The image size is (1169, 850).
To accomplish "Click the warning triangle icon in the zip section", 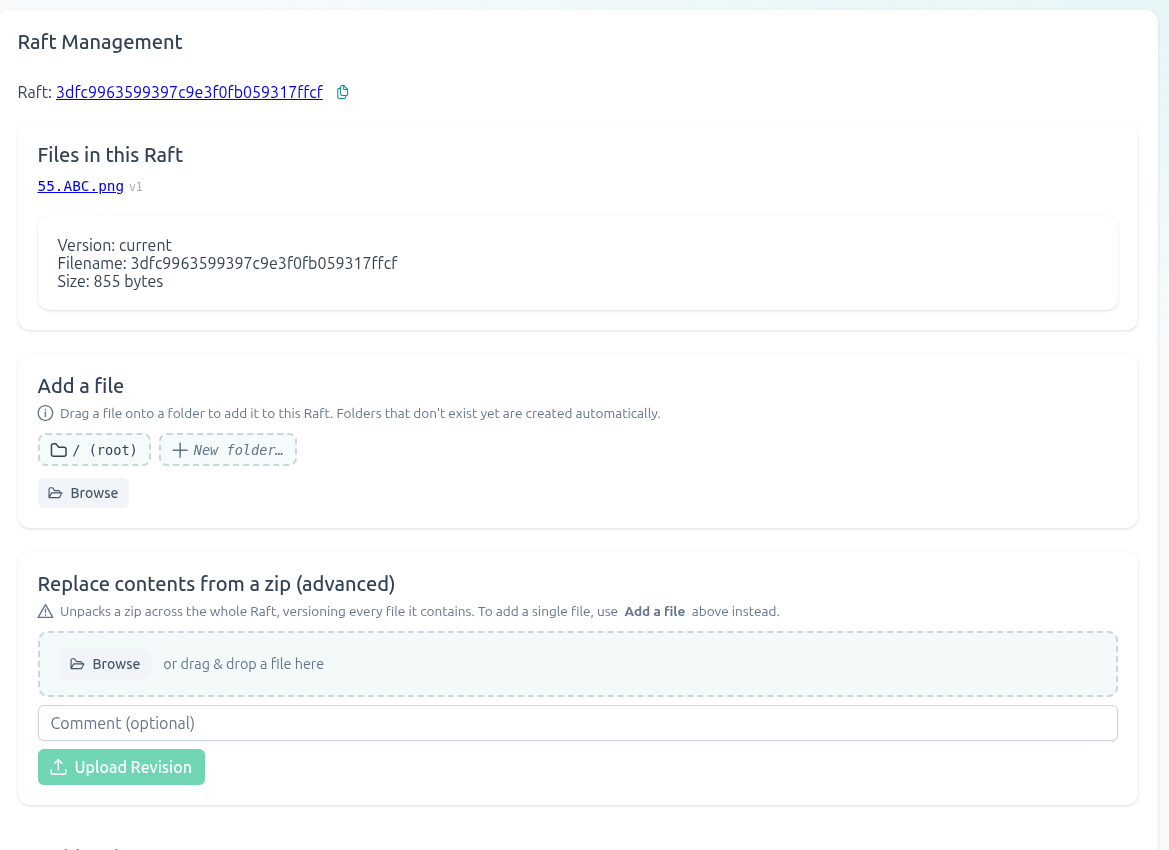I will pos(45,611).
